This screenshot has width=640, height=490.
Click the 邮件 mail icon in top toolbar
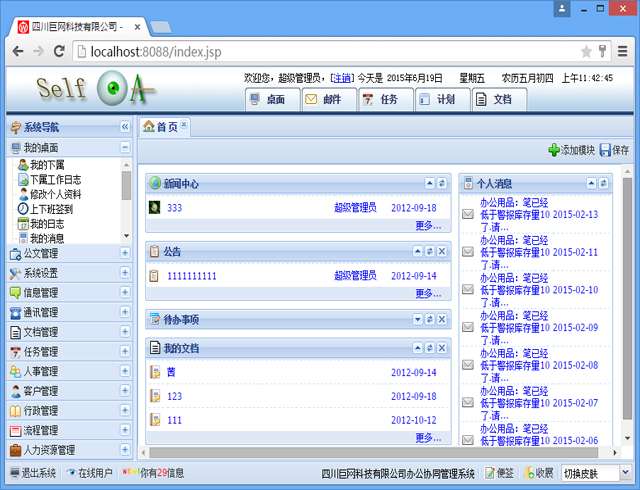click(x=311, y=99)
